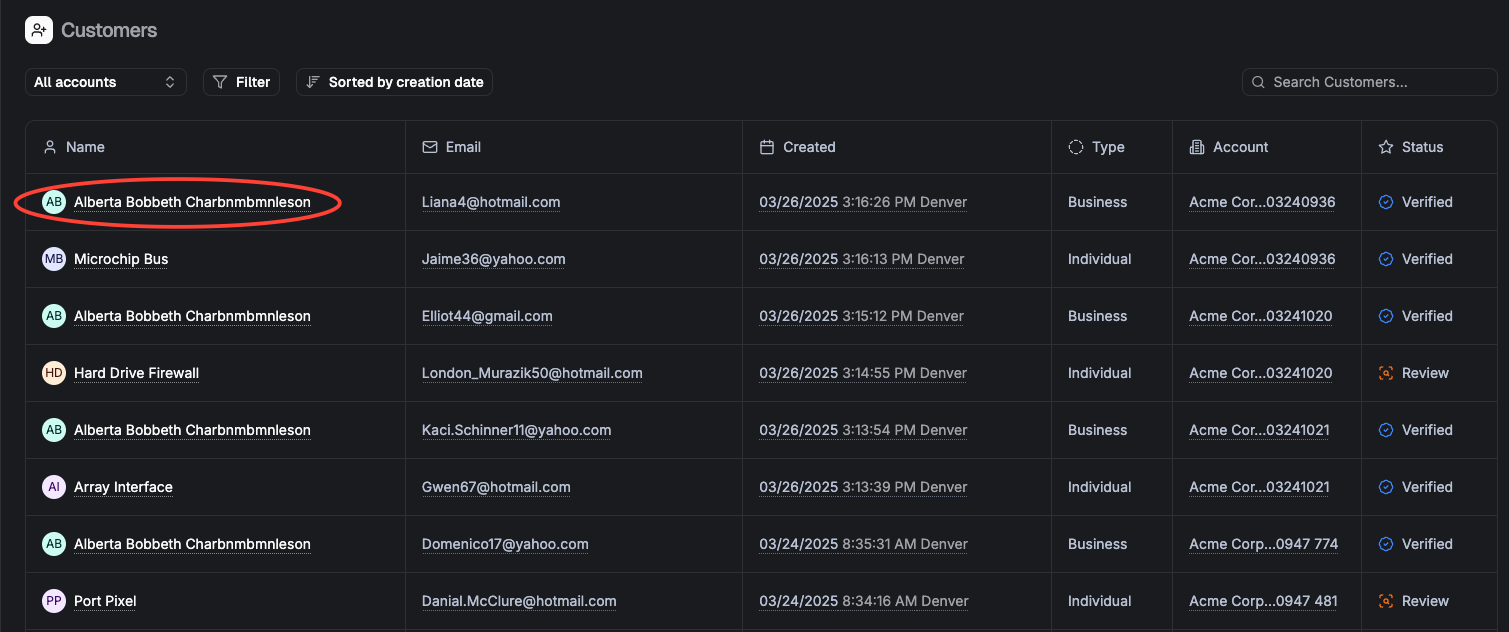Click the star icon beside the Status header
1509x632 pixels.
pyautogui.click(x=1386, y=146)
